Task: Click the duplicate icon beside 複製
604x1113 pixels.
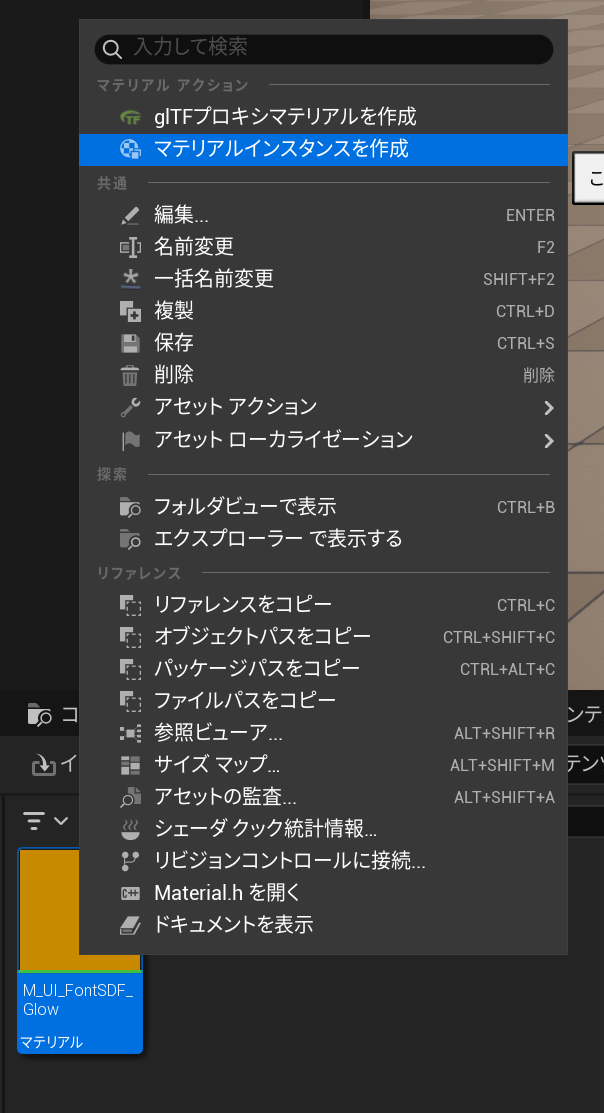Action: tap(130, 311)
